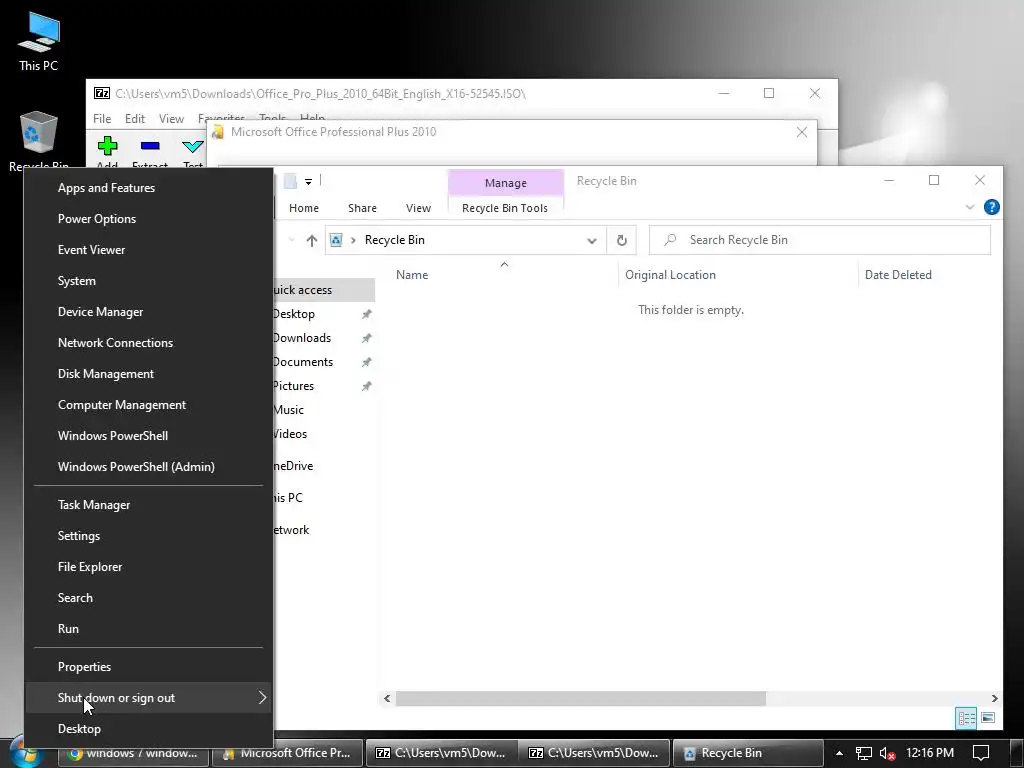Click the muted volume icon in tray
Image resolution: width=1024 pixels, height=768 pixels.
(x=887, y=753)
